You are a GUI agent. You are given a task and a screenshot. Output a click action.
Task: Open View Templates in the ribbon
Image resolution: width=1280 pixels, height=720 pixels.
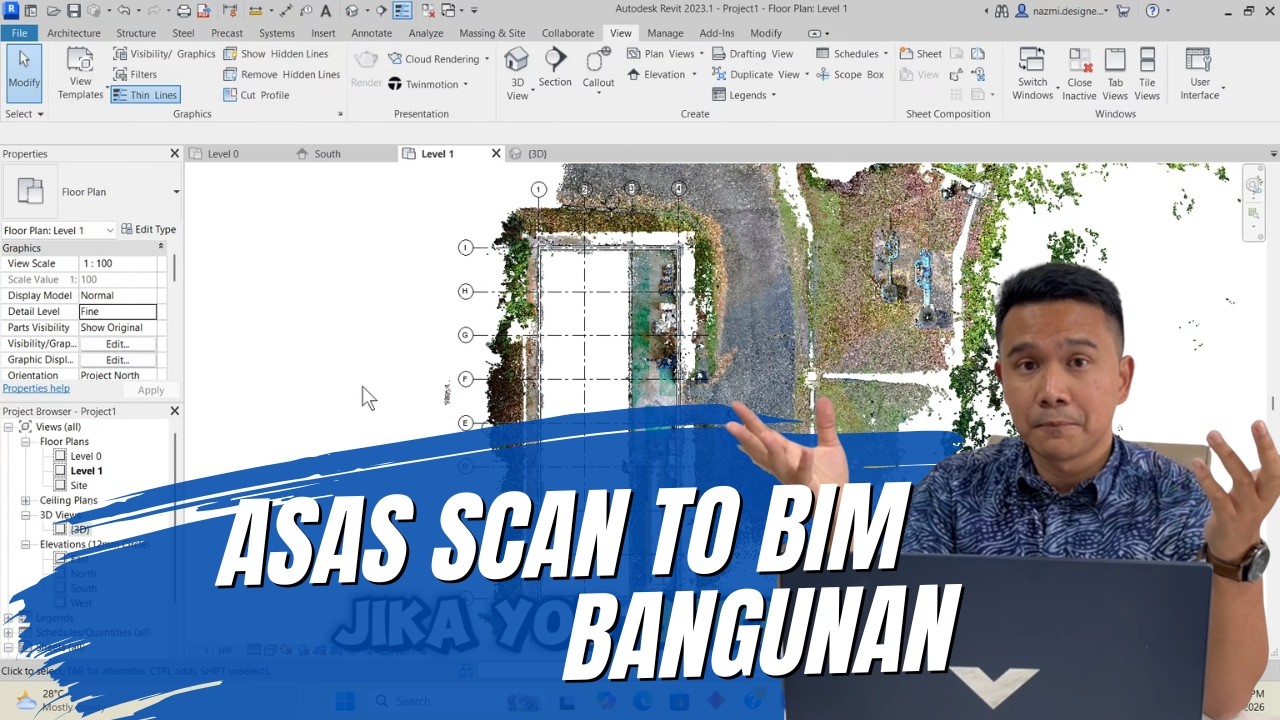click(x=81, y=74)
